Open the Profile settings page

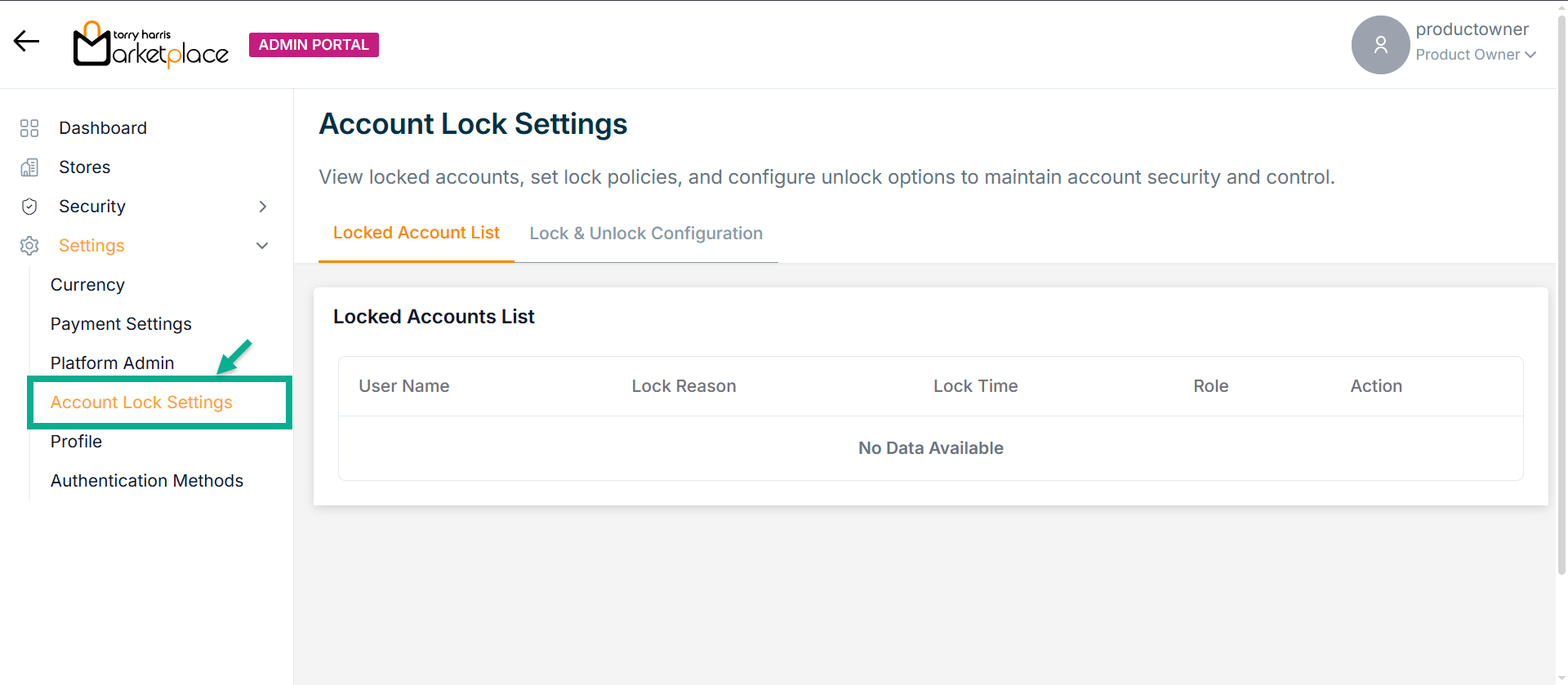coord(76,442)
